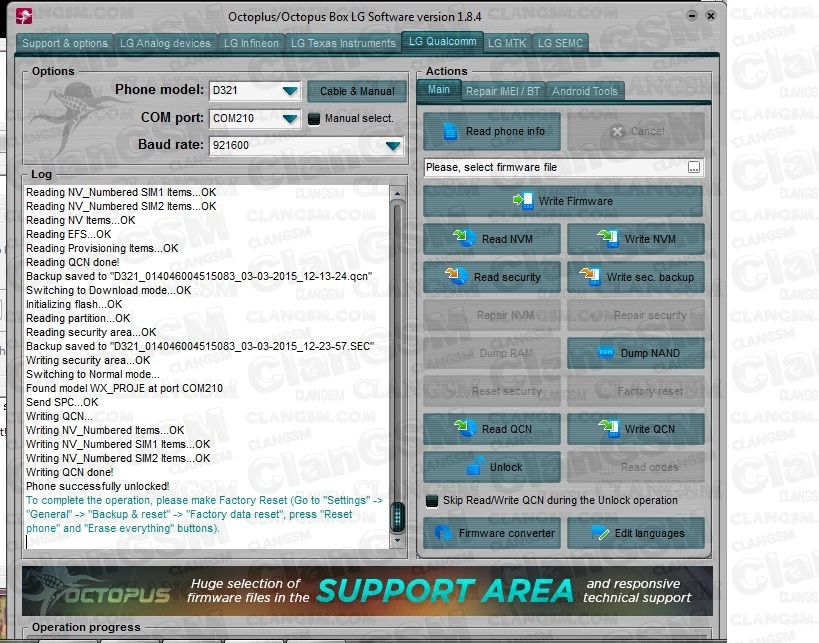Click the Factory reset button
819x643 pixels.
636,391
